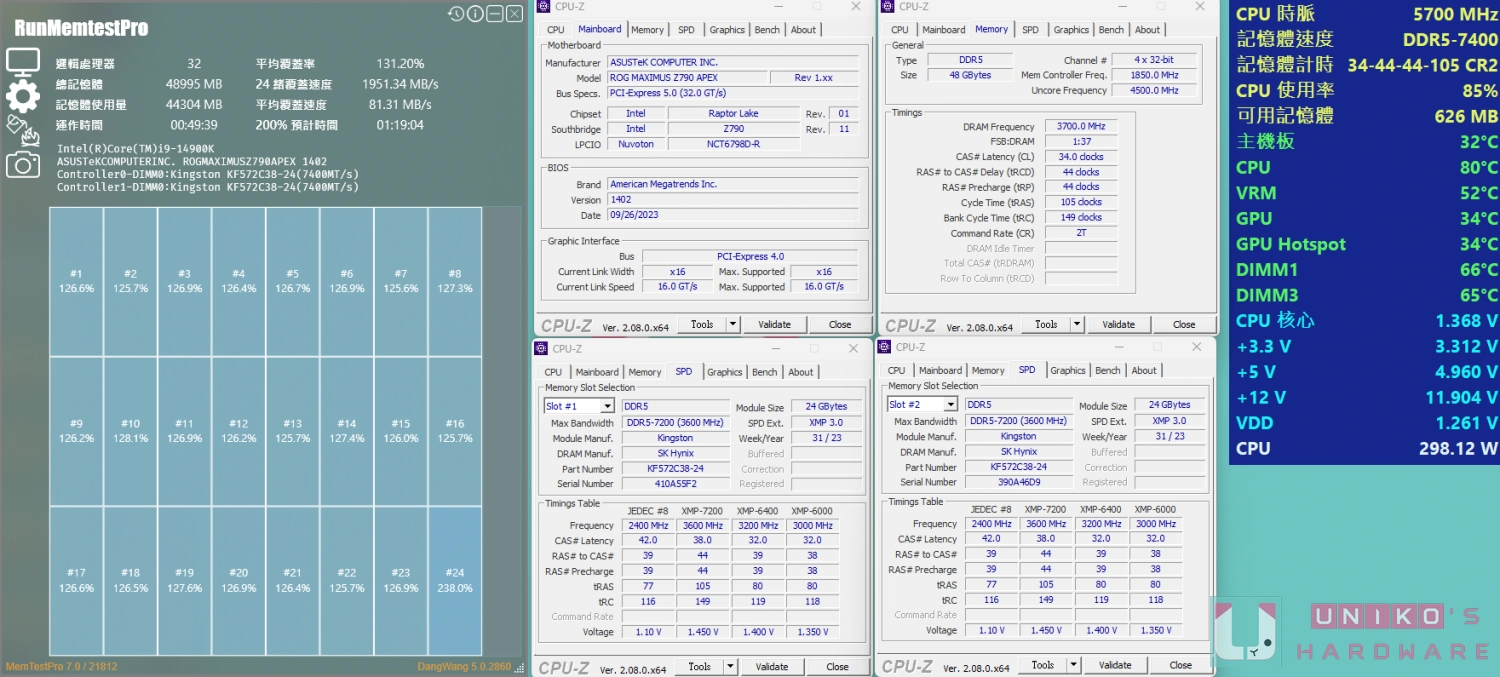Click Validate in the Mainboard CPU-Z window
1500x677 pixels.
[774, 324]
